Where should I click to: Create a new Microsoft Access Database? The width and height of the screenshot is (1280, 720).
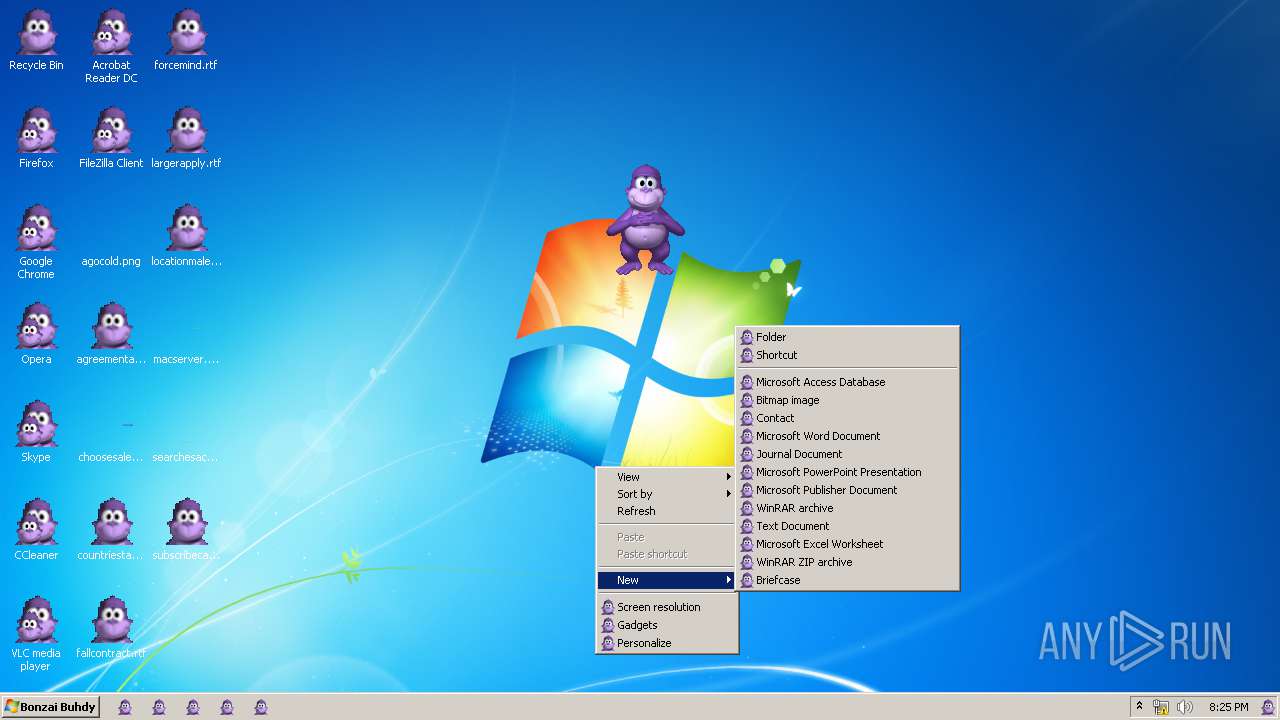pos(847,382)
